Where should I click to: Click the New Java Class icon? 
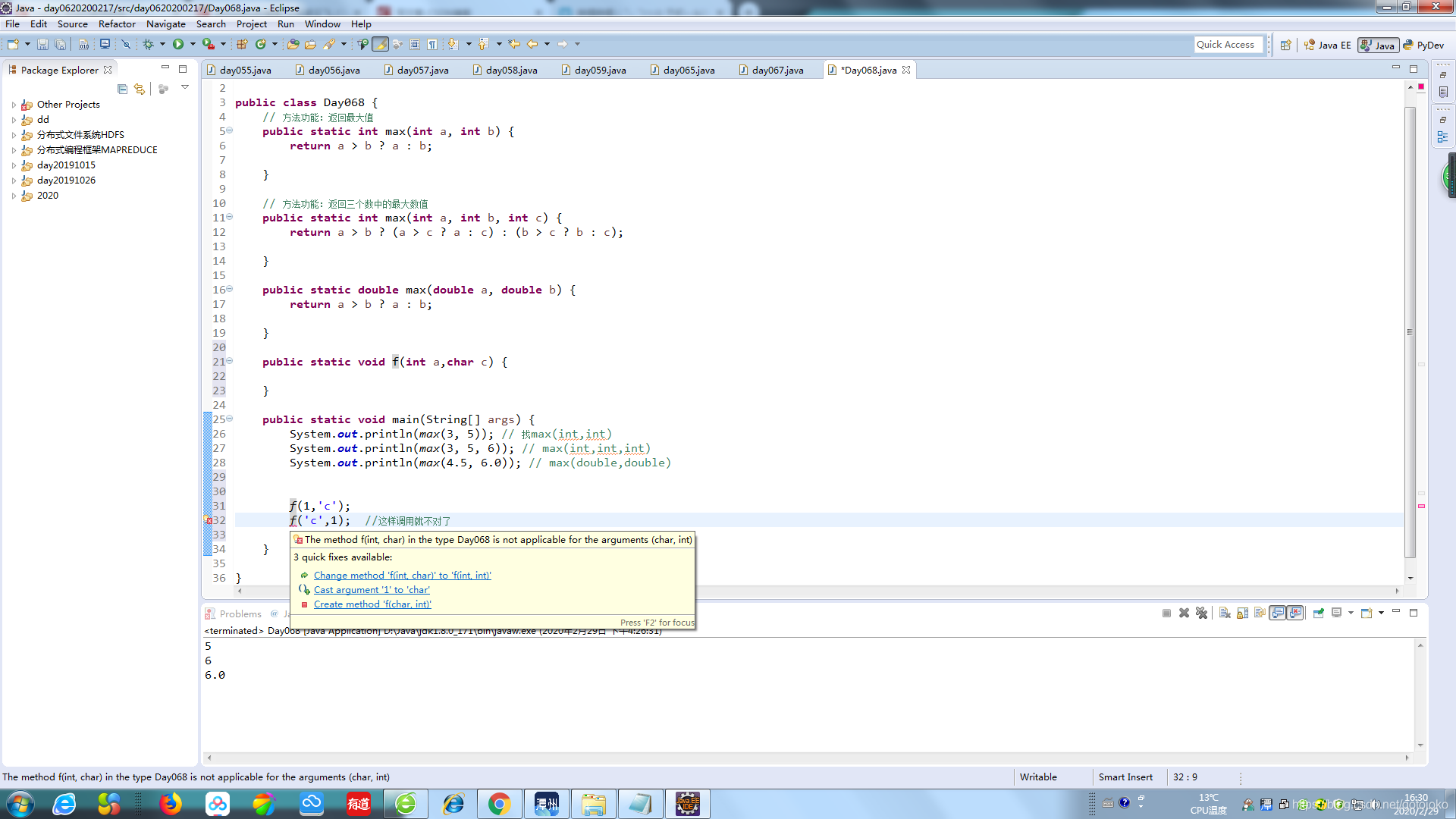(261, 45)
